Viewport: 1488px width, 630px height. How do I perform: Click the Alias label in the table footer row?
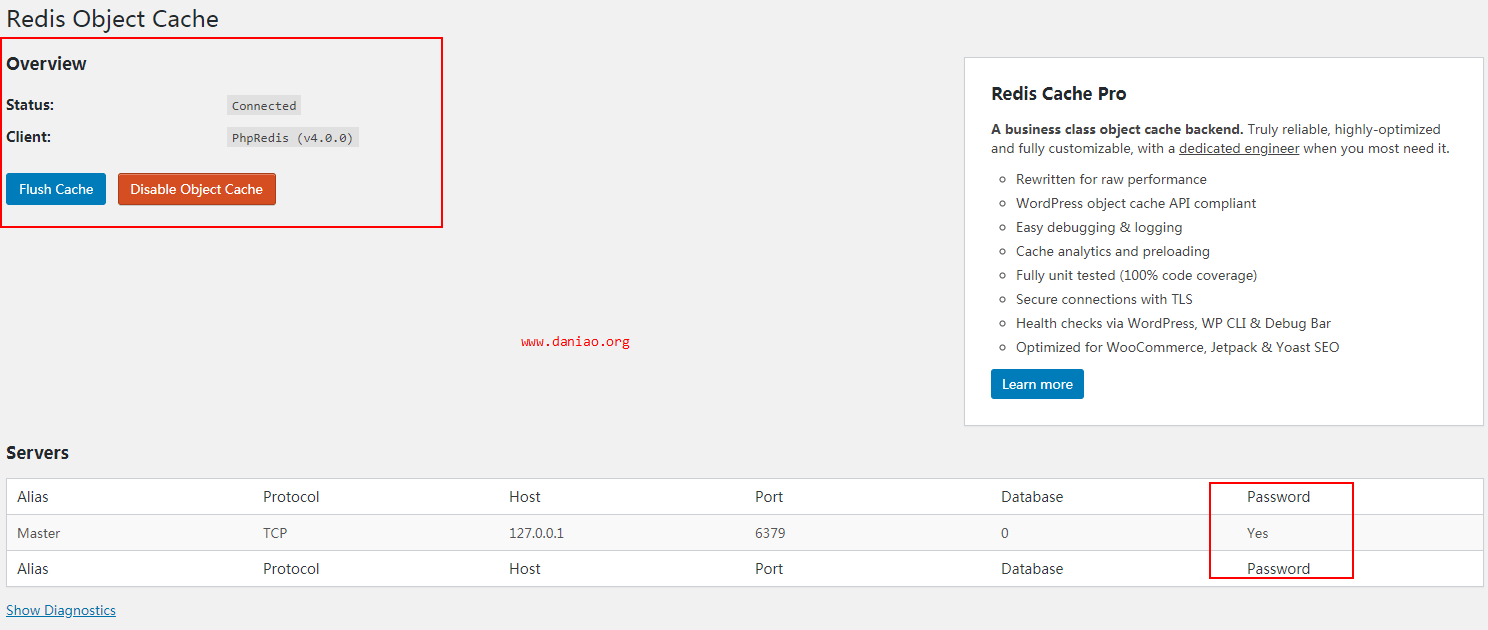click(33, 569)
